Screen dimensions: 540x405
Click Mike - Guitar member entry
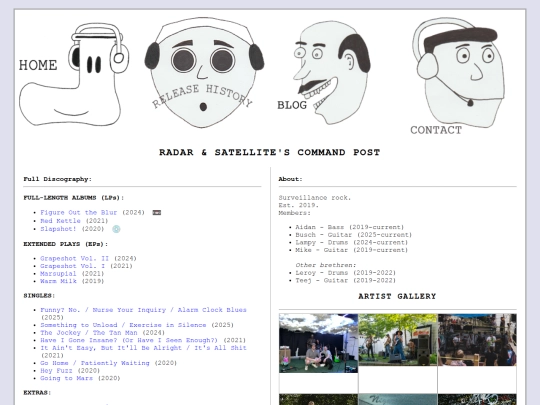(352, 250)
